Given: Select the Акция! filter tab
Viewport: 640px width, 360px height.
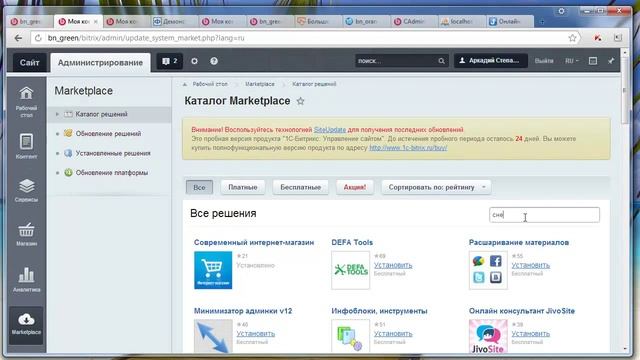Looking at the screenshot, I should pos(355,187).
